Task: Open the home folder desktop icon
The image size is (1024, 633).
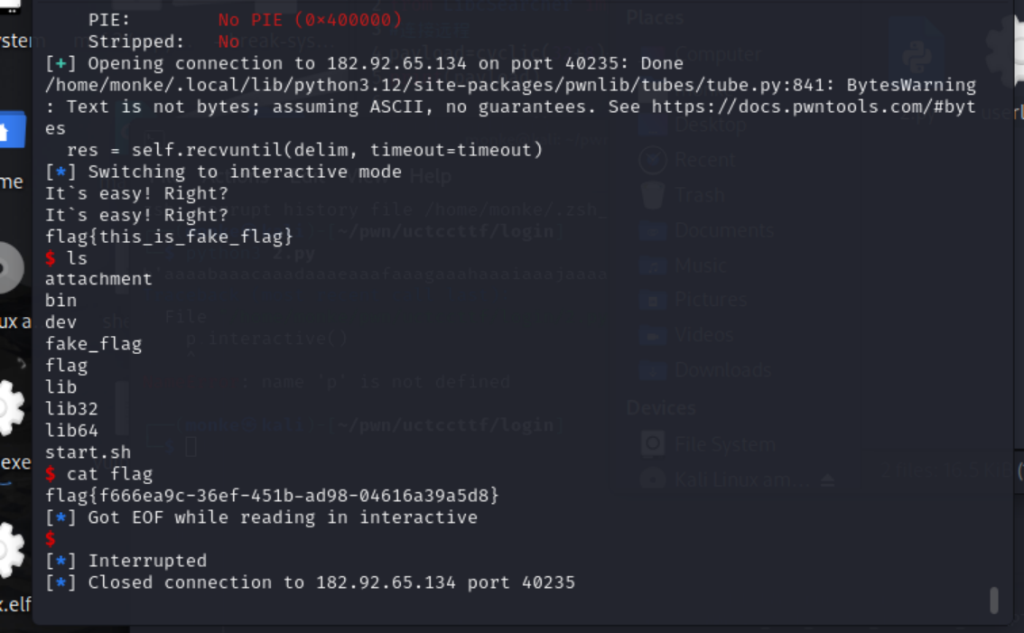Action: 12,130
